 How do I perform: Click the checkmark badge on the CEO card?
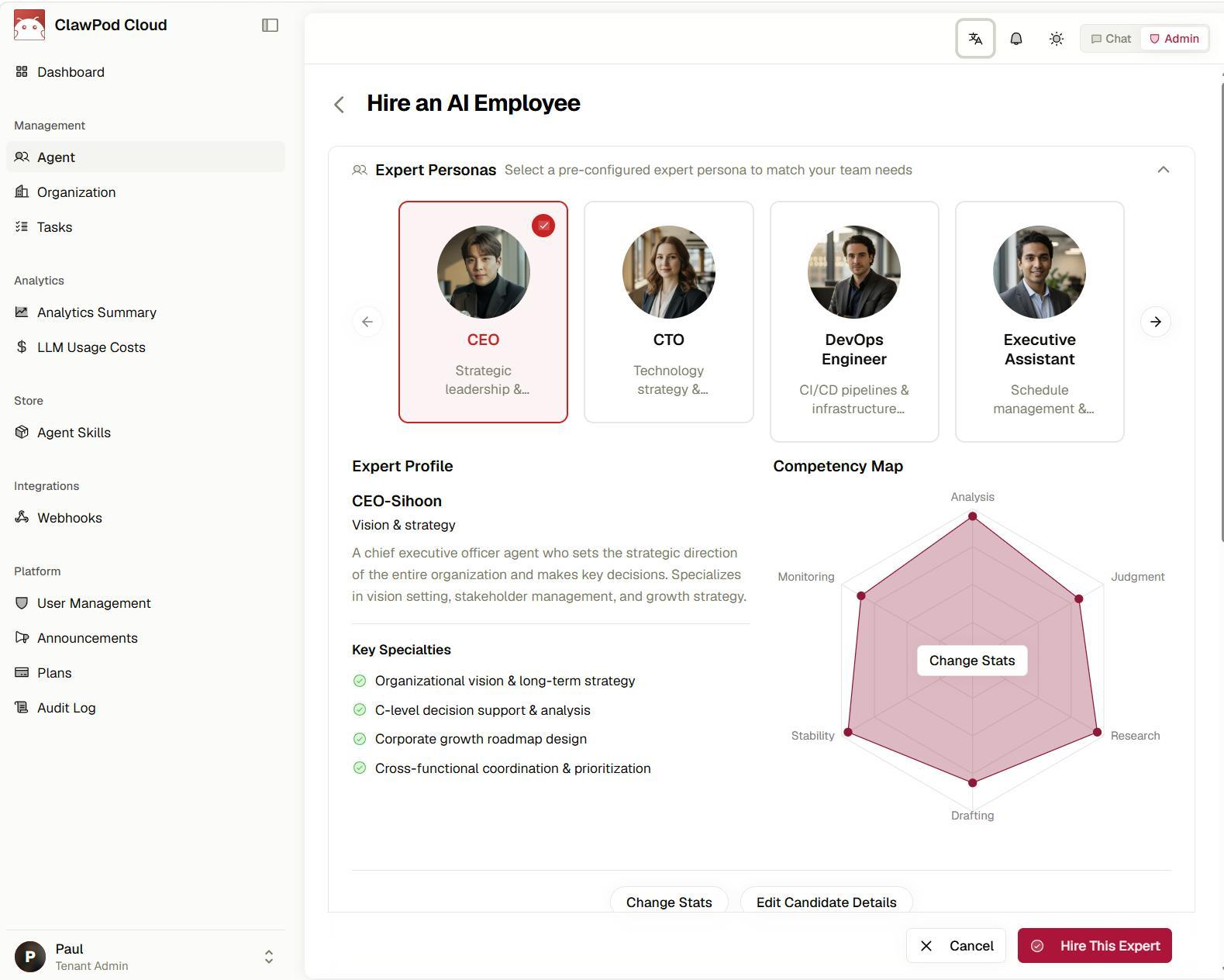pos(543,226)
